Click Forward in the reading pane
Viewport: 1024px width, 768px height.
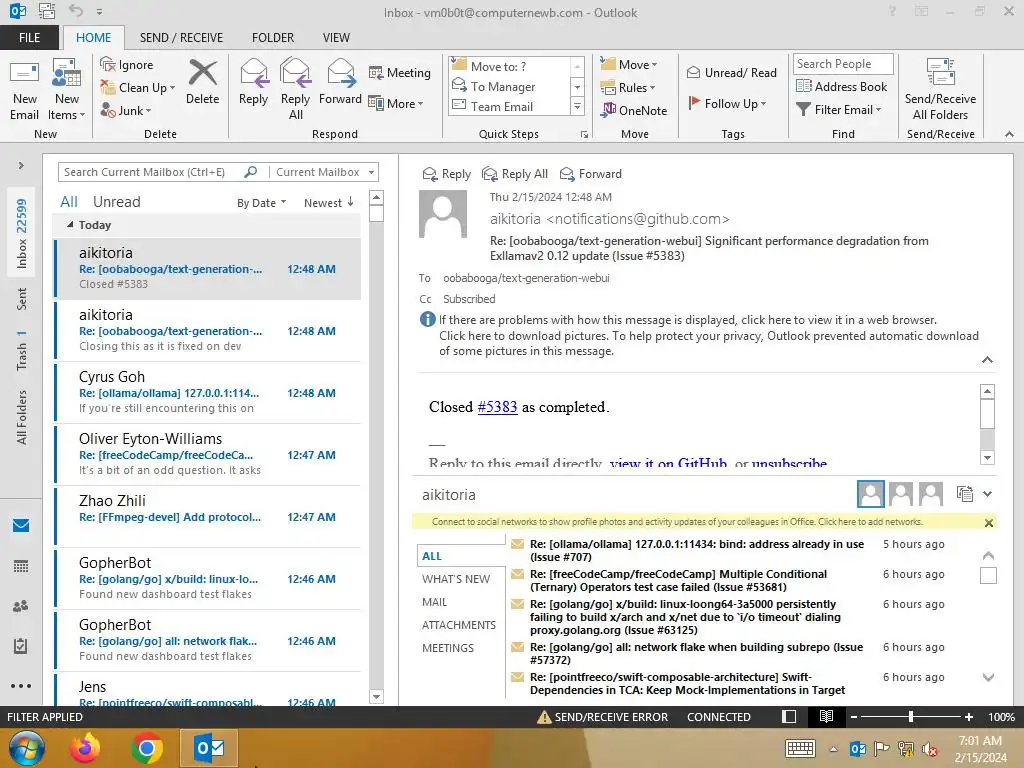click(x=590, y=174)
